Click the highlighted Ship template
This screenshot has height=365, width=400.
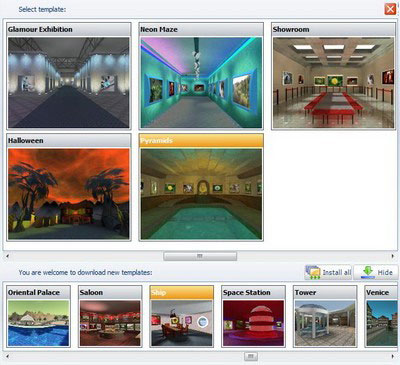[x=182, y=316]
